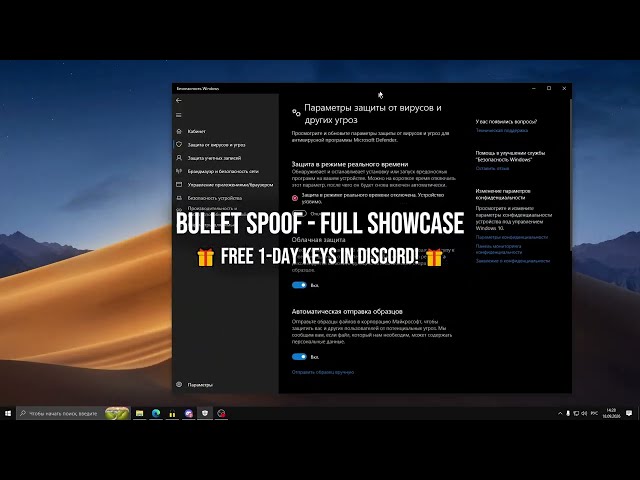Open the Техническая поддержка link
This screenshot has width=640, height=480.
pos(502,131)
